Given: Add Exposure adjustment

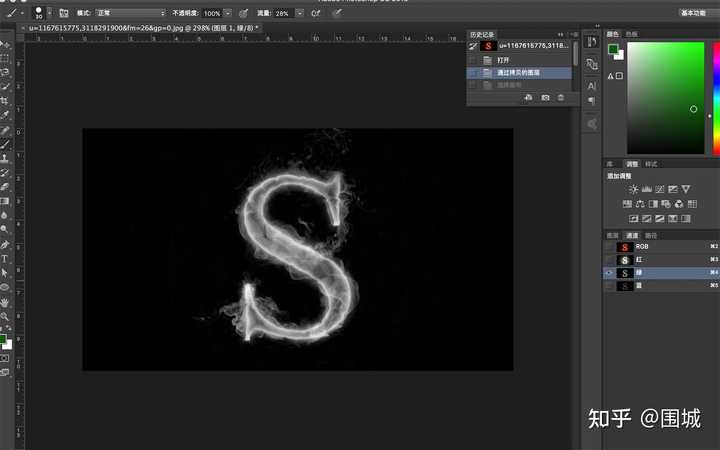Looking at the screenshot, I should point(673,189).
